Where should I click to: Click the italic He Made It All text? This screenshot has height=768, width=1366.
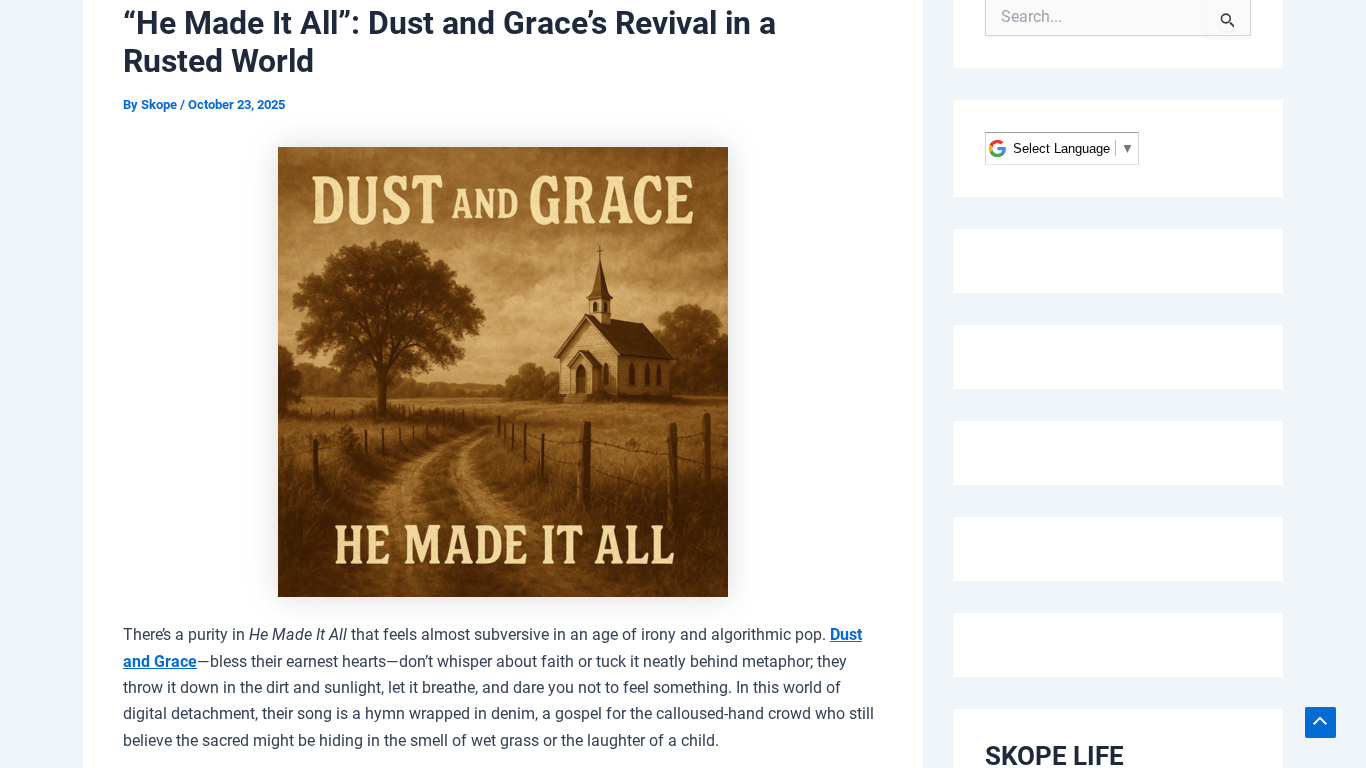298,635
